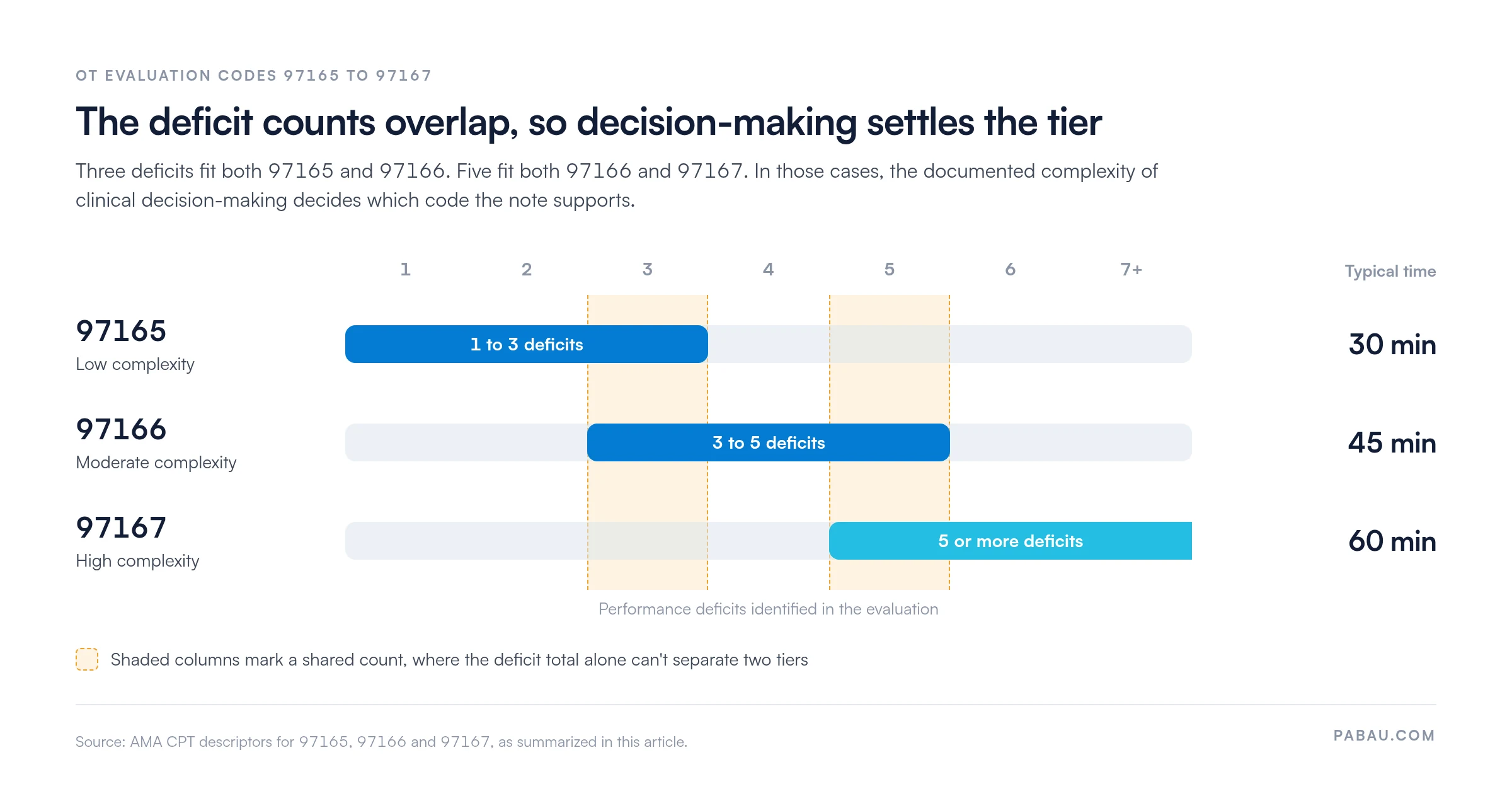
Task: Click the 7+ column header
Action: [1131, 270]
